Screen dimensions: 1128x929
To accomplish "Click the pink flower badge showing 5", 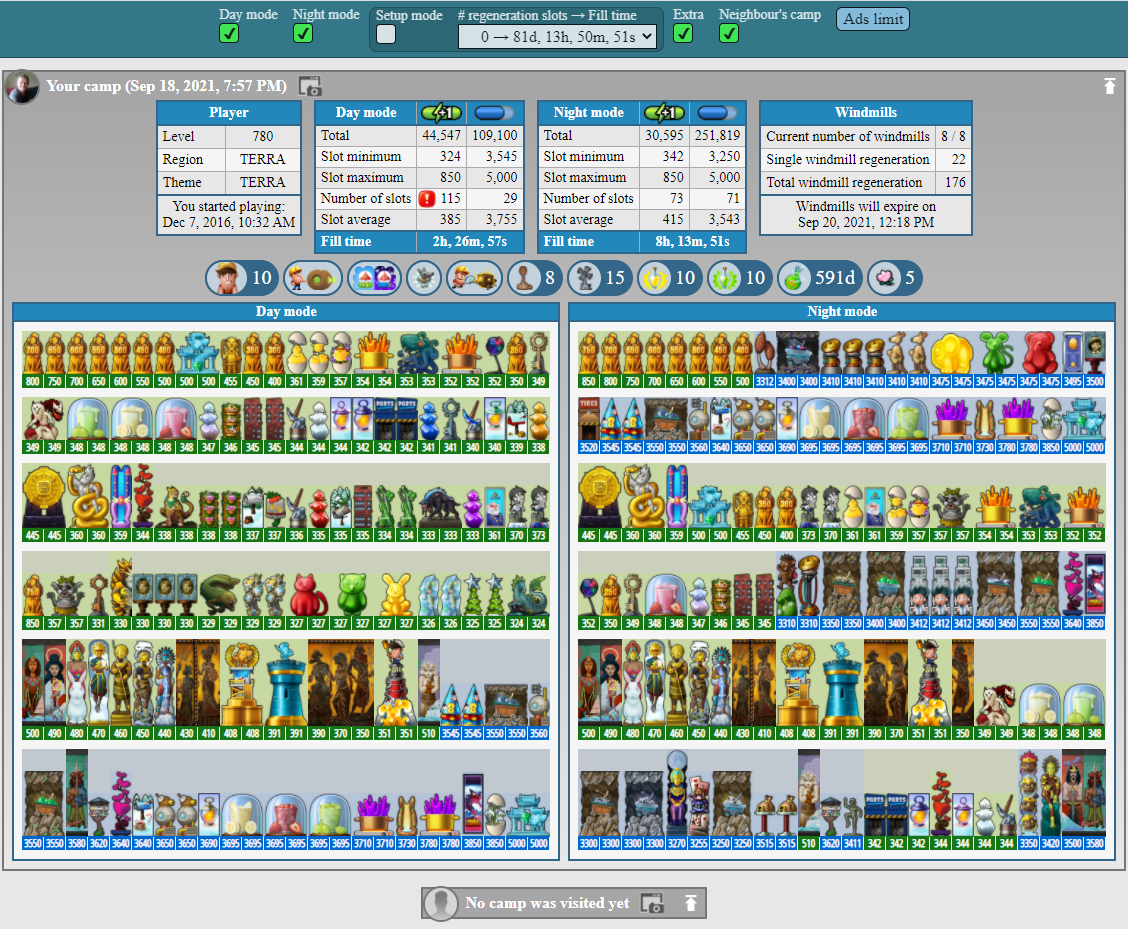I will pos(894,278).
